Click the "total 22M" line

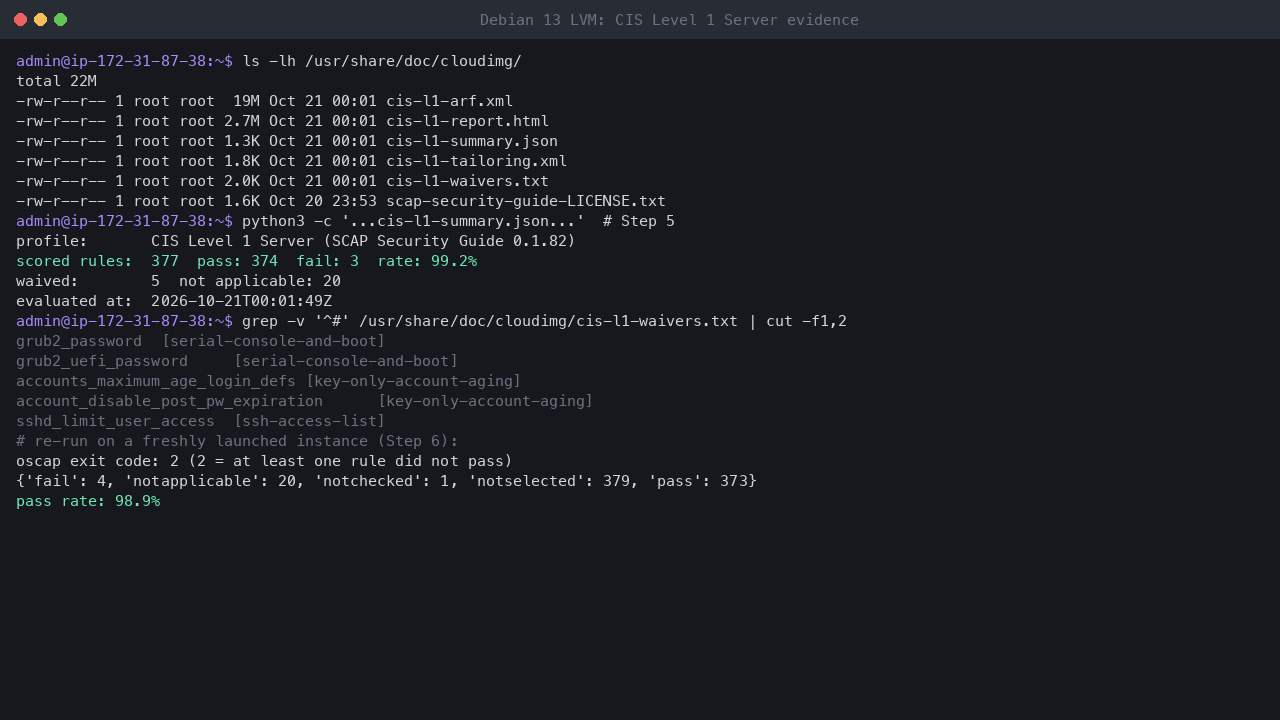(56, 81)
